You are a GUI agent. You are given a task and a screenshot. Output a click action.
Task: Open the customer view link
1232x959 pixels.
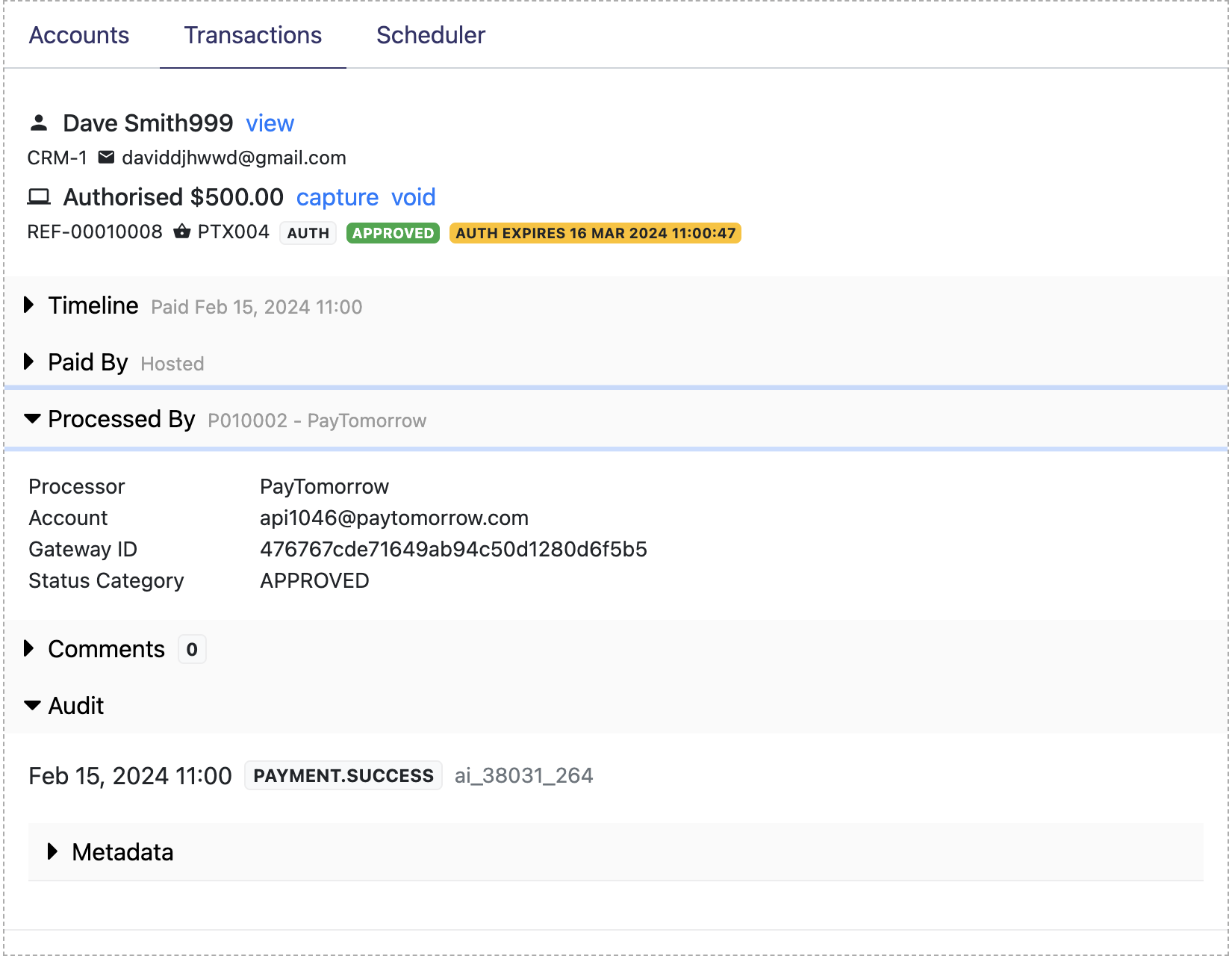pyautogui.click(x=270, y=123)
